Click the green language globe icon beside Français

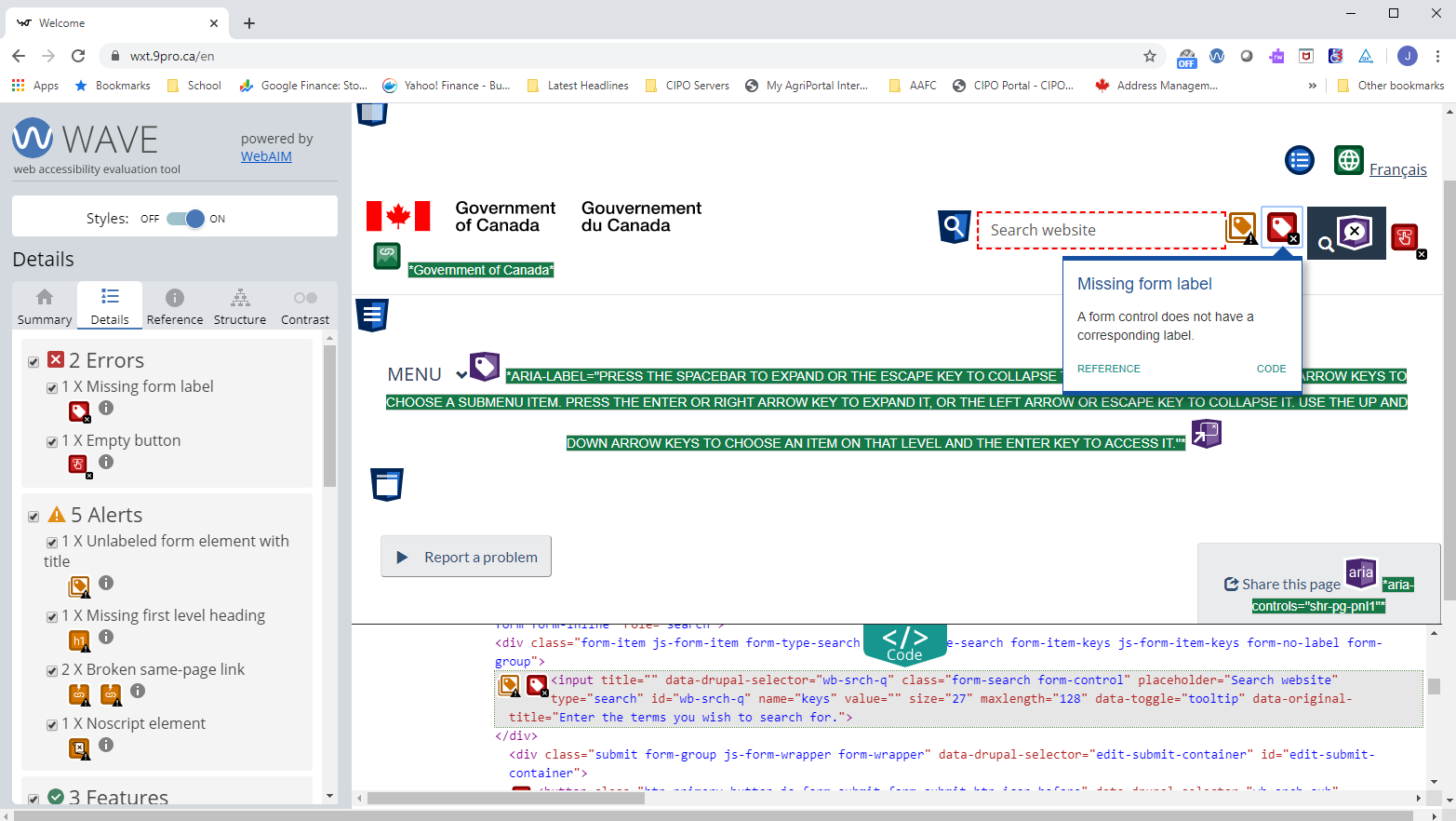[1349, 160]
